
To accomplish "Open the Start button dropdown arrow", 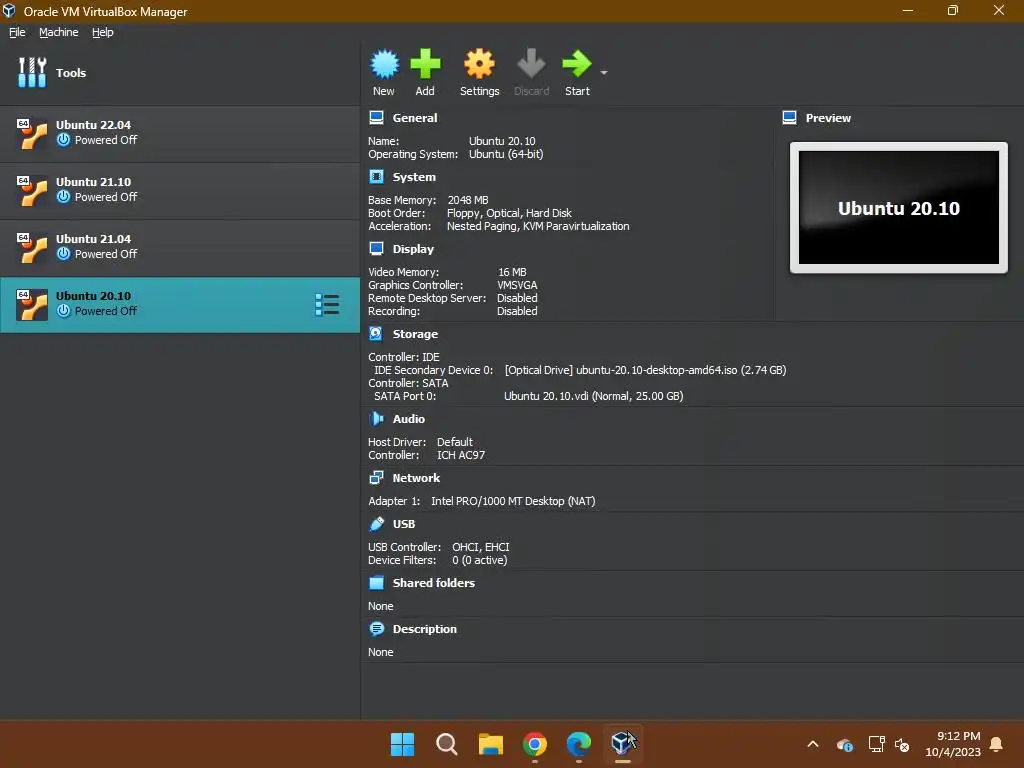I will pyautogui.click(x=604, y=72).
